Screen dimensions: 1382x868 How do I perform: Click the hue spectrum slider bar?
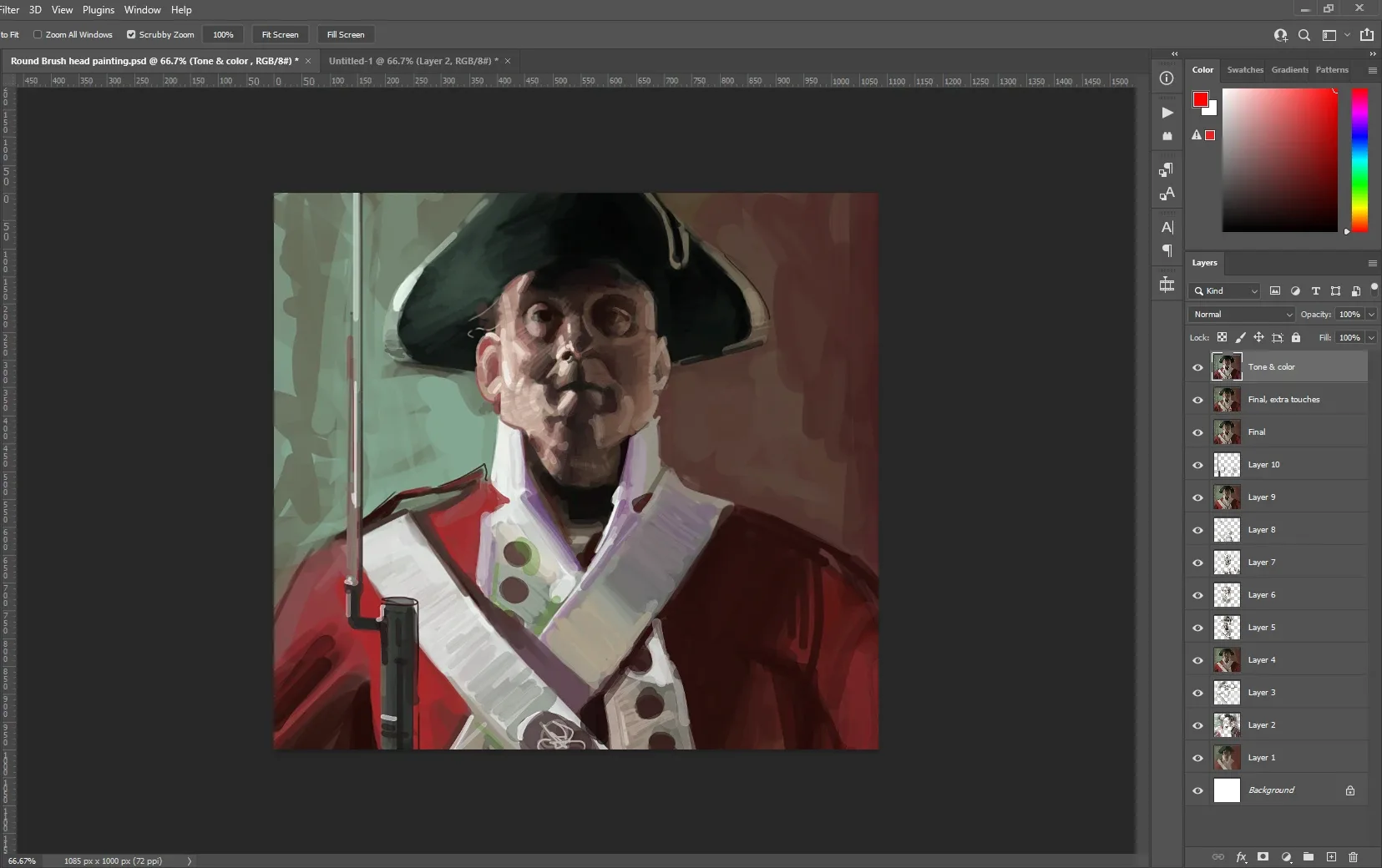click(x=1360, y=160)
